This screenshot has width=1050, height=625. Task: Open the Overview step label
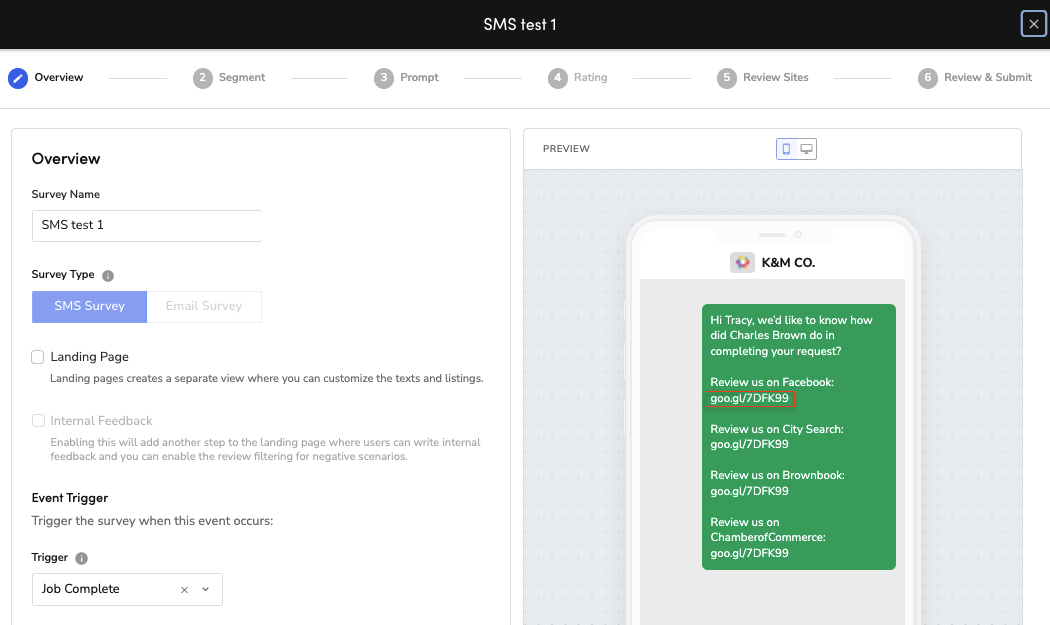[x=59, y=77]
